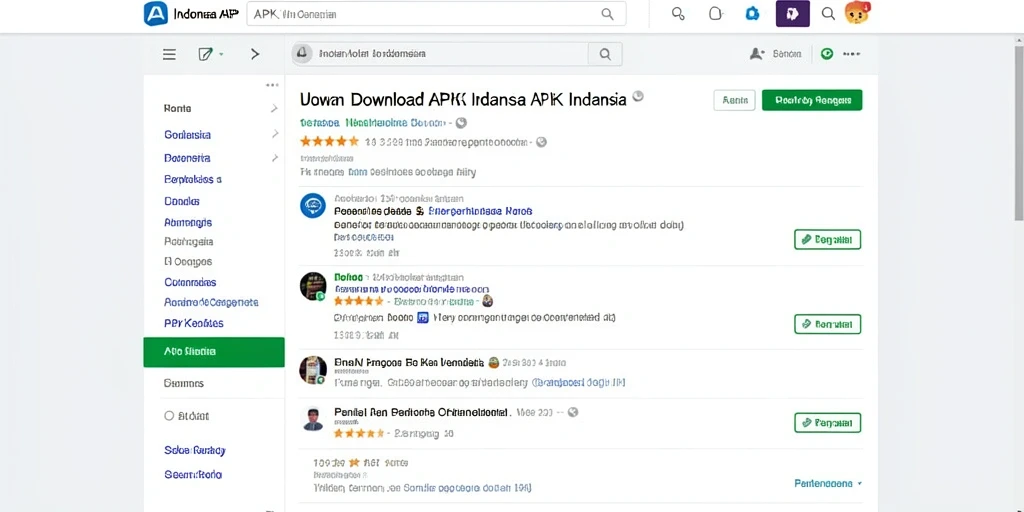Image resolution: width=1024 pixels, height=512 pixels.
Task: Click the outlined green button on first entry
Action: point(827,240)
